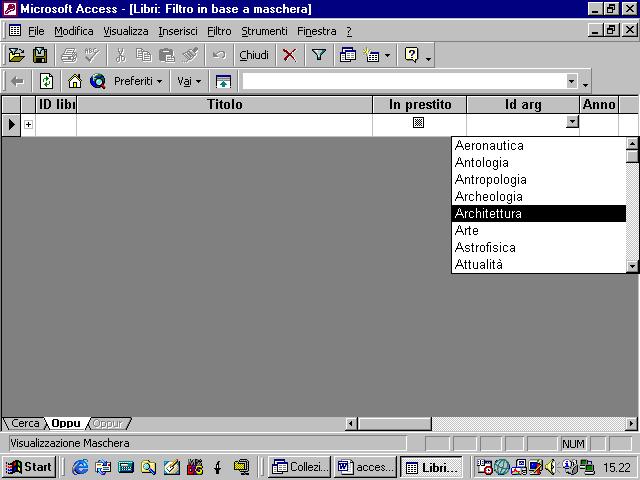The width and height of the screenshot is (640, 480).
Task: Click the Cut scissors icon
Action: (120, 55)
